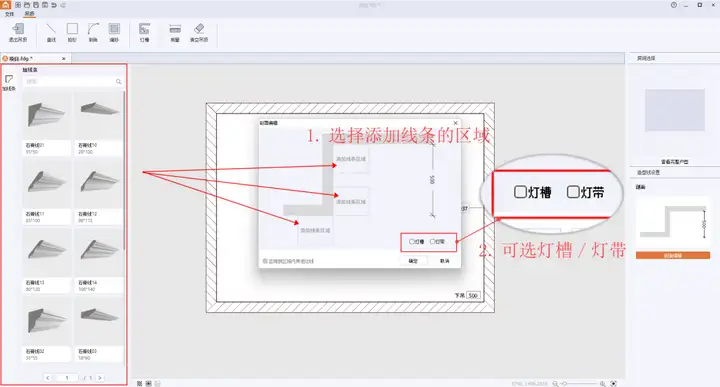
Task: Click the zoom out magnifier at bottom
Action: 555,383
